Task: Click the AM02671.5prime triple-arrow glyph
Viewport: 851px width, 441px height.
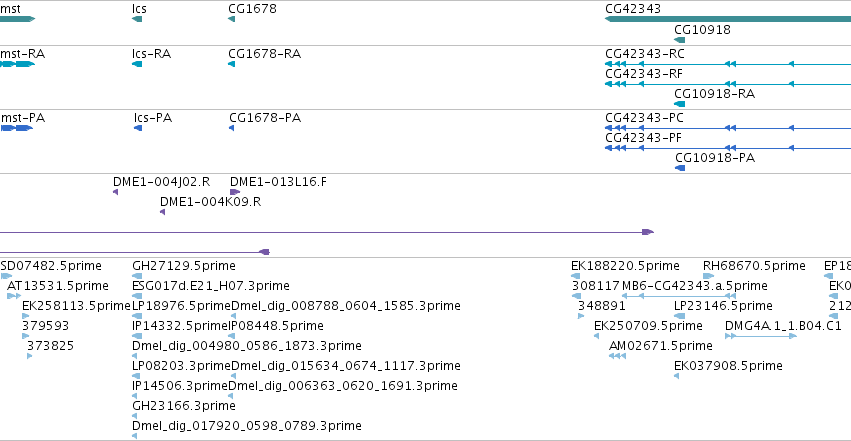Action: 618,356
